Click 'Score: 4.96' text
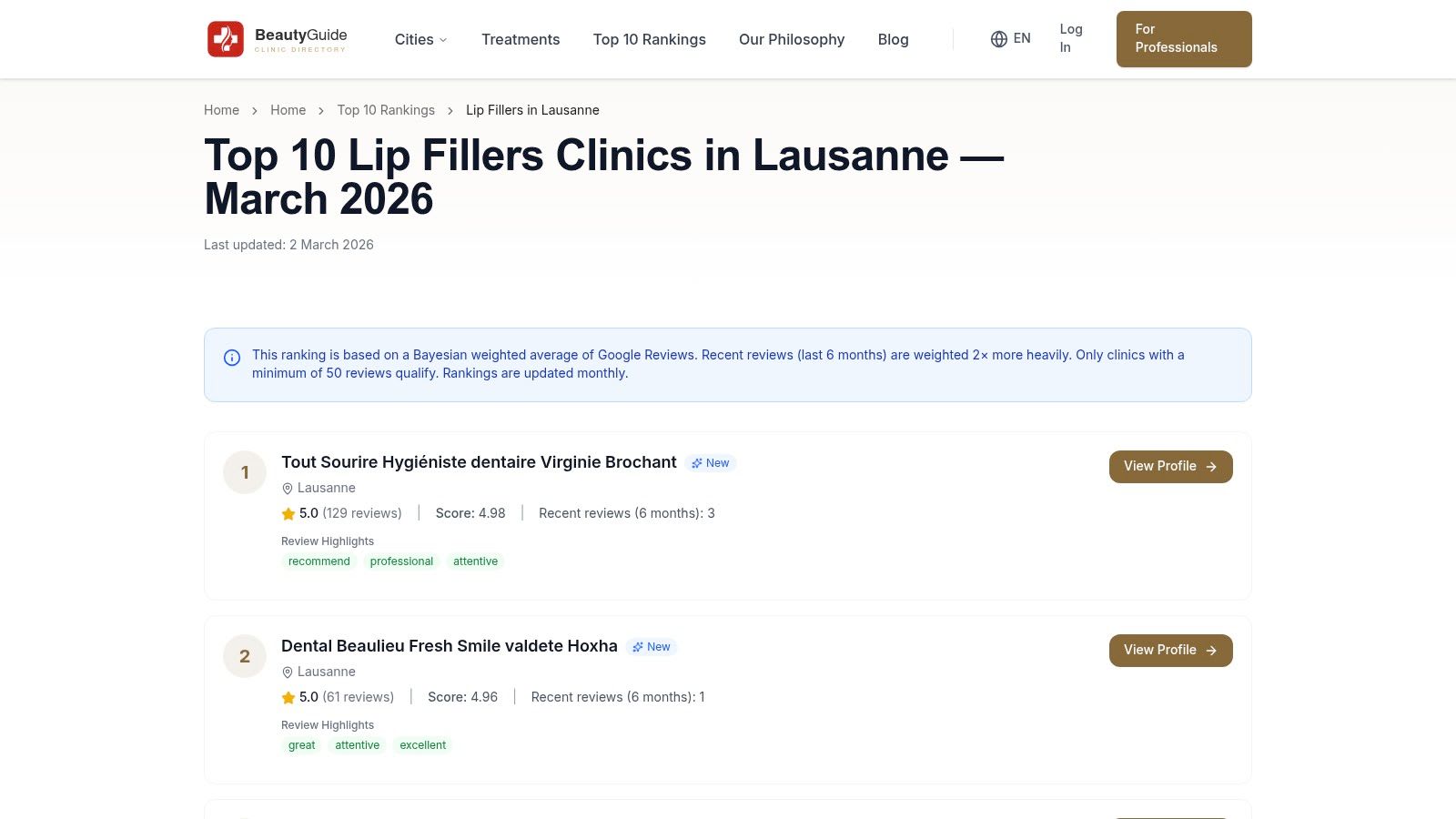The height and width of the screenshot is (819, 1456). tap(463, 697)
